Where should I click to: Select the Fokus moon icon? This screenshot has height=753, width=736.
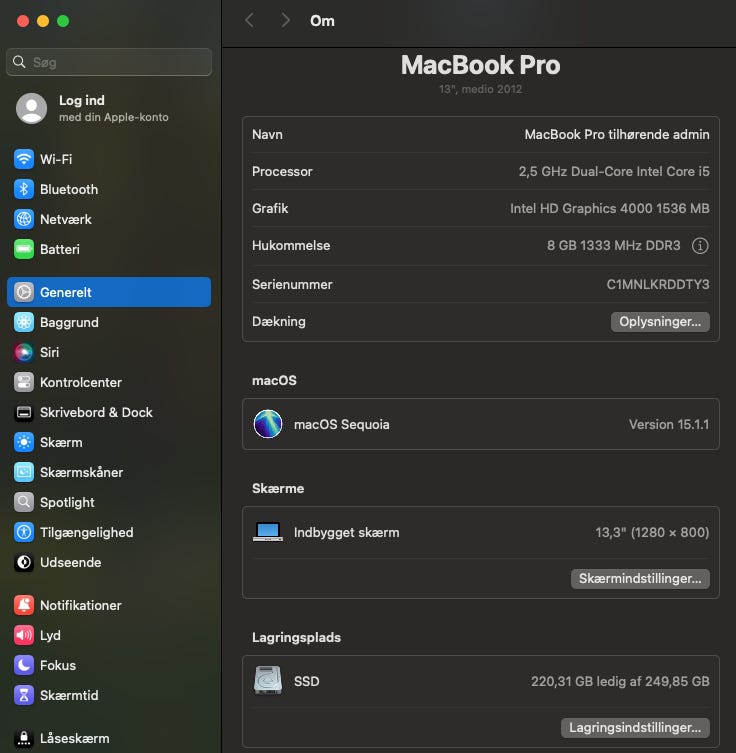pyautogui.click(x=24, y=665)
